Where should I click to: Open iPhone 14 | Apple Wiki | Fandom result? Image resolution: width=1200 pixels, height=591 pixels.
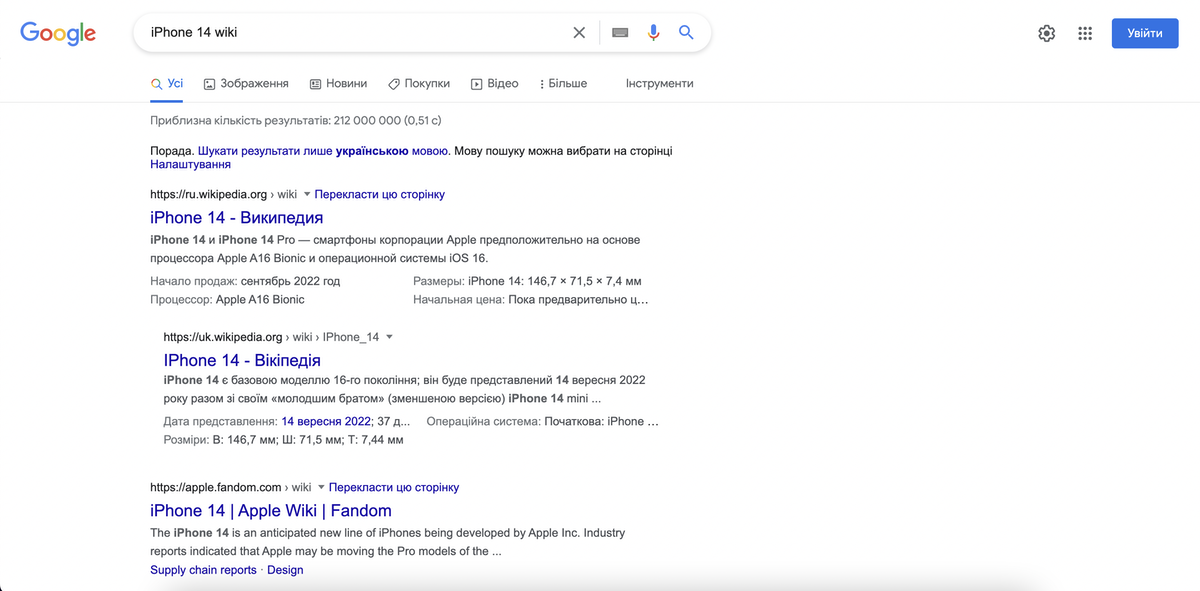(x=270, y=511)
